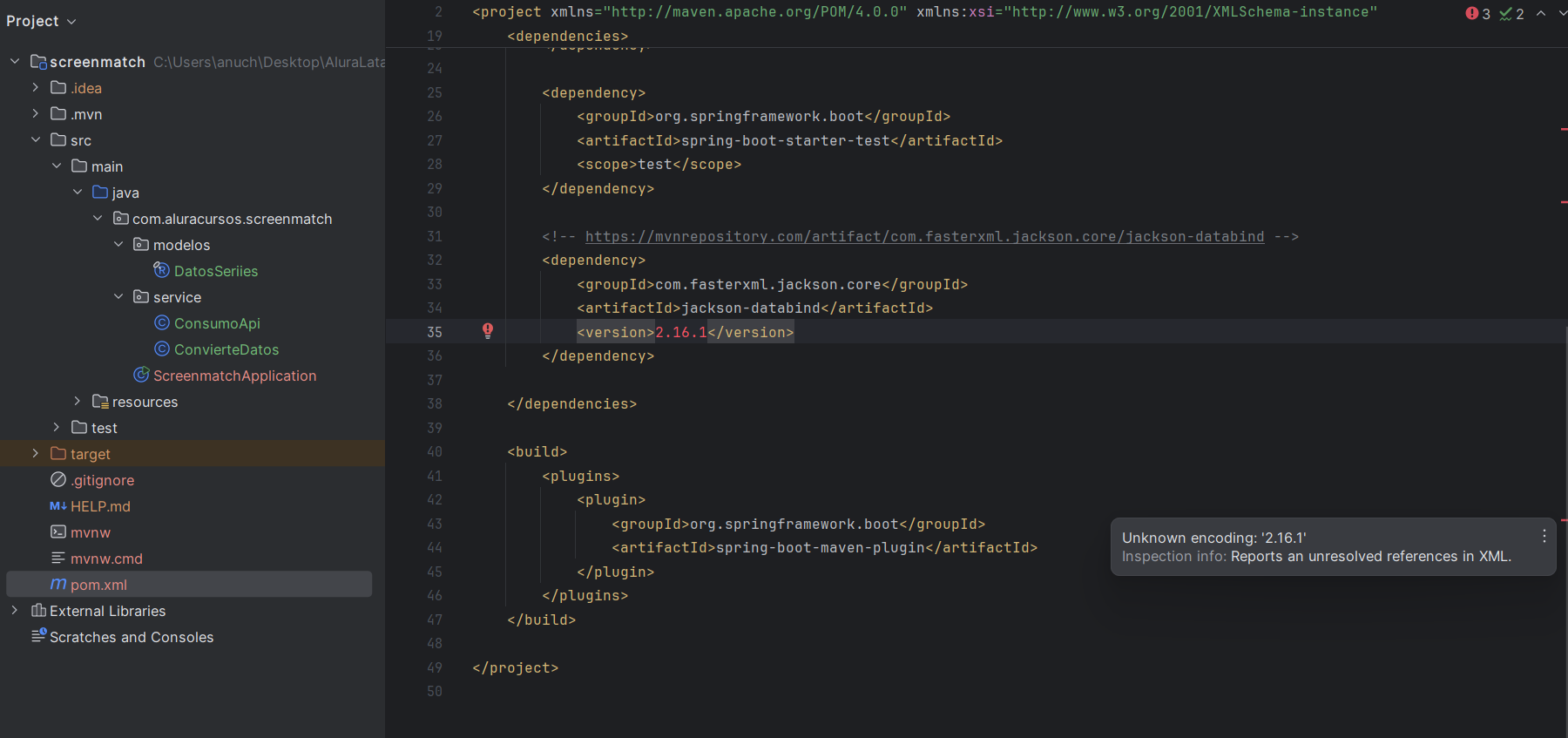This screenshot has height=738, width=1568.
Task: Click the java source root icon
Action: click(x=100, y=192)
